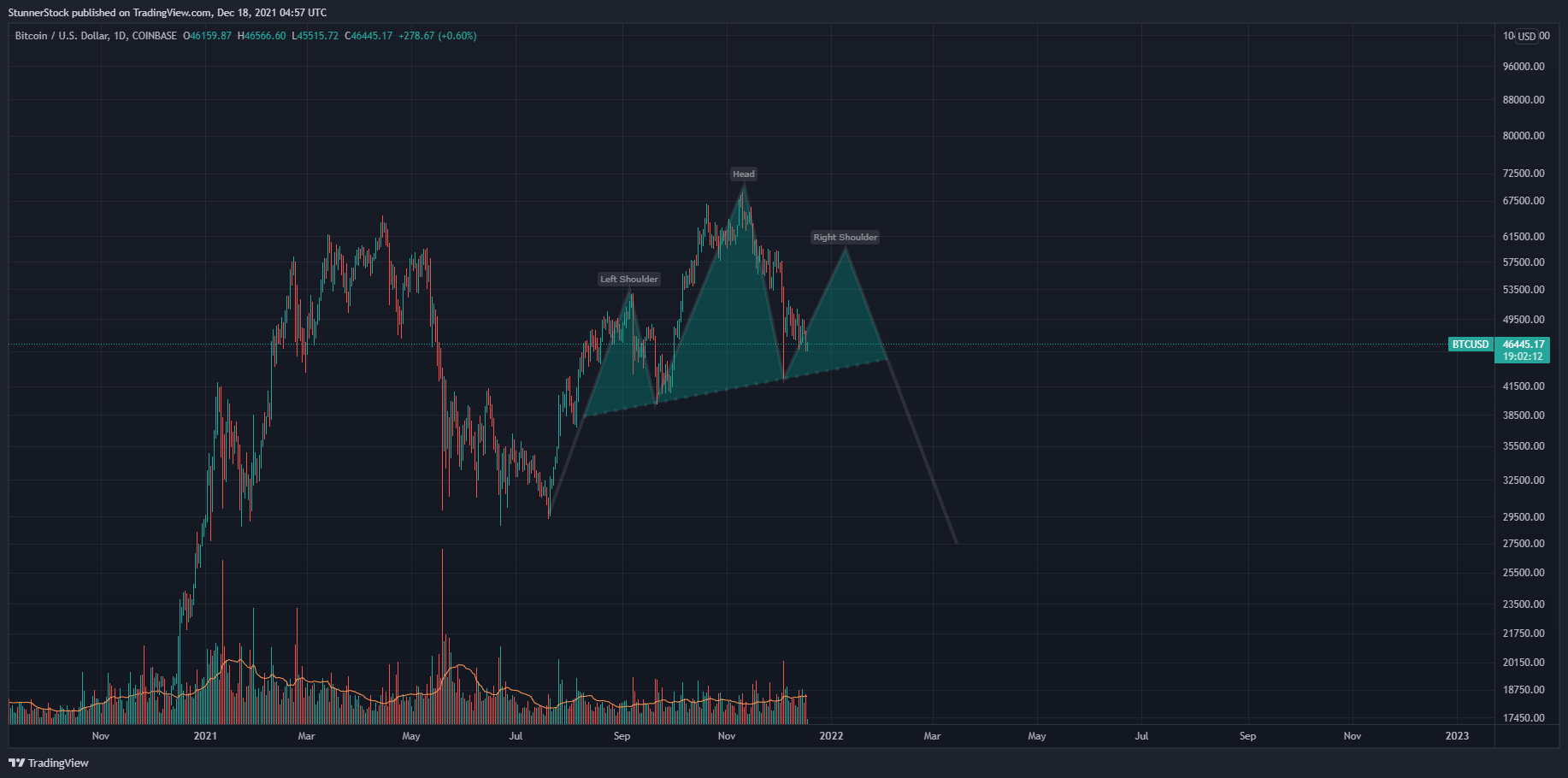Click the 17450.00 price axis label

point(1524,718)
